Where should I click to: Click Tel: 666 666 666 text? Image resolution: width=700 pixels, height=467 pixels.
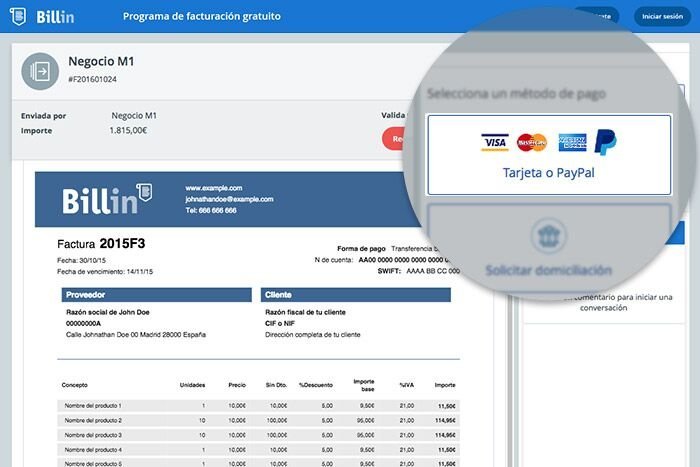(x=211, y=210)
